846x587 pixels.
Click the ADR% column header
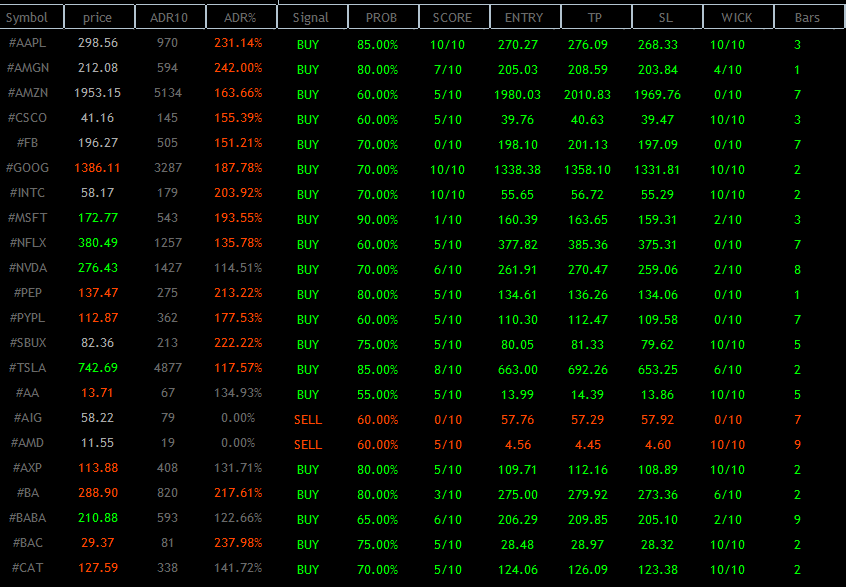pyautogui.click(x=241, y=17)
